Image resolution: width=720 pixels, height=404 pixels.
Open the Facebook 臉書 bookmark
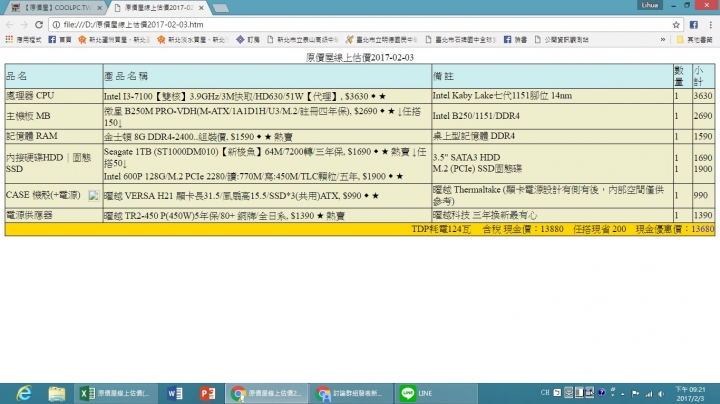pos(515,39)
